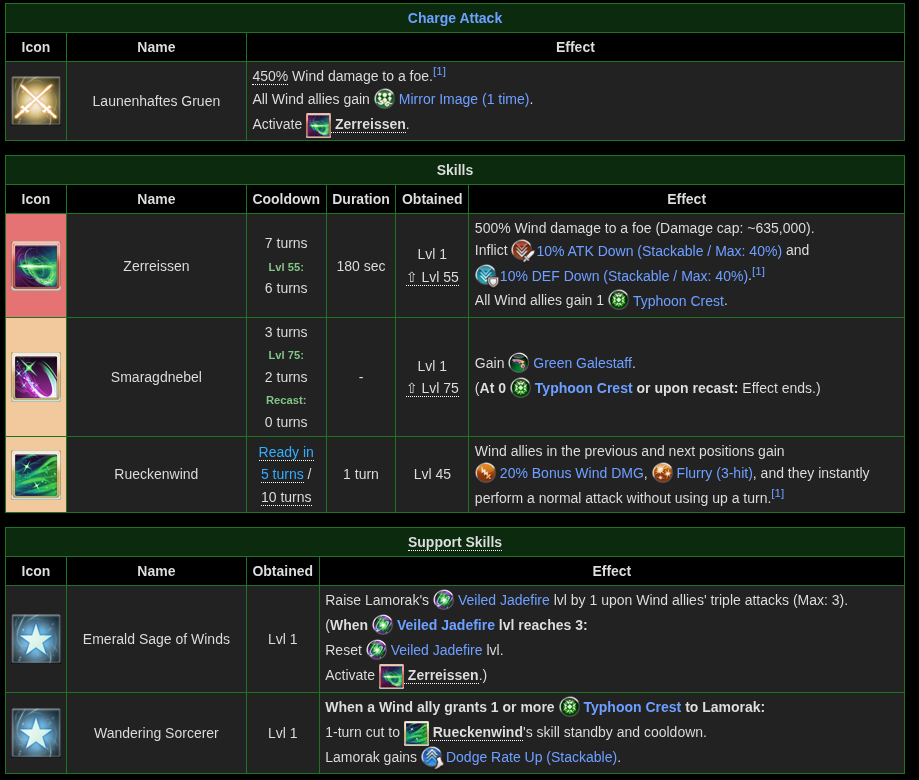Image resolution: width=919 pixels, height=780 pixels.
Task: Open footnote [1] after Wind damage to a foe
Action: (x=439, y=71)
